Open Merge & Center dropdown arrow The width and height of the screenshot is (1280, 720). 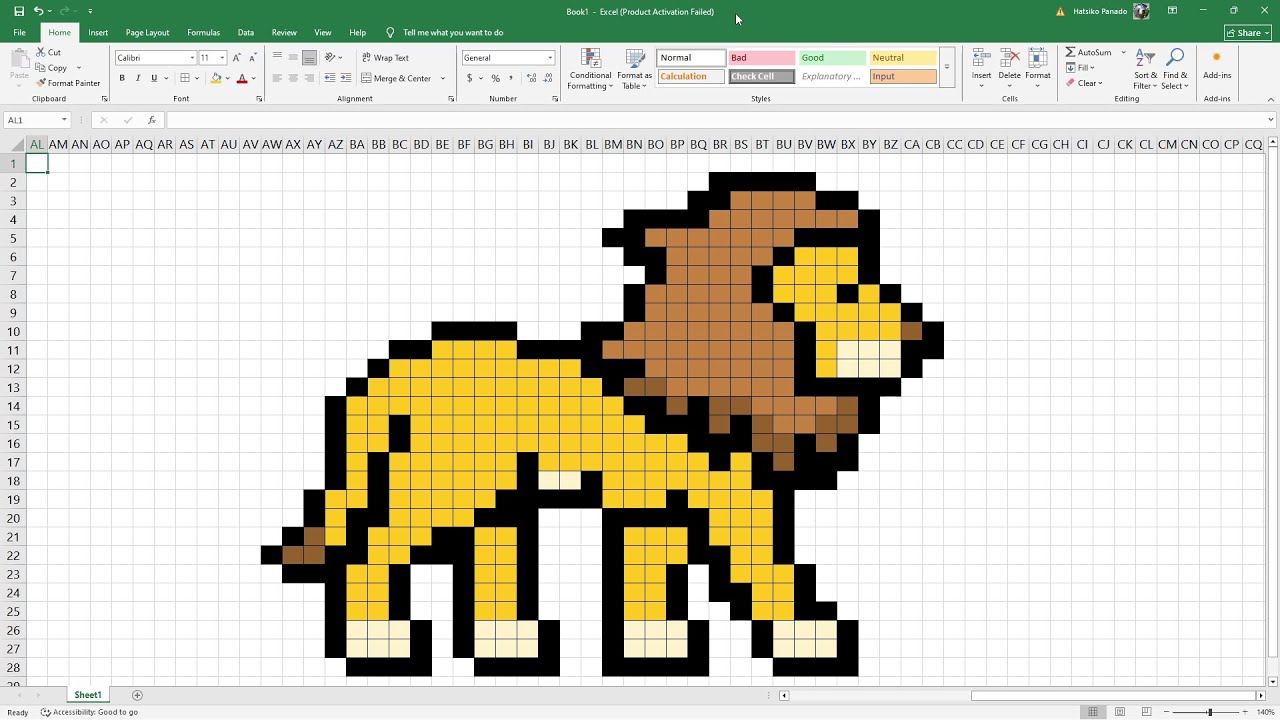[x=443, y=78]
